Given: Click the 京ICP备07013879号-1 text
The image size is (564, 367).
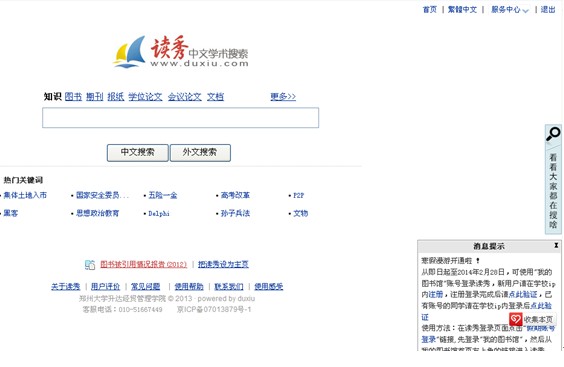Looking at the screenshot, I should 214,309.
